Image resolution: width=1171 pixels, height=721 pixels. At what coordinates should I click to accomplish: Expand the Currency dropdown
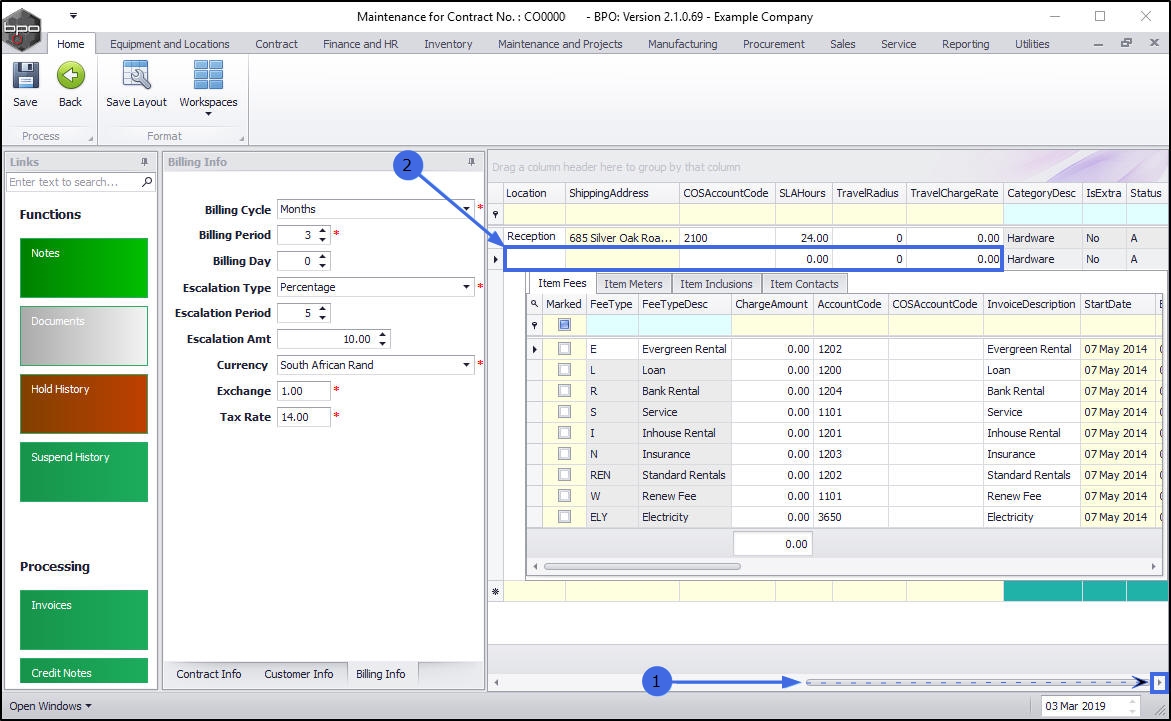click(x=467, y=365)
